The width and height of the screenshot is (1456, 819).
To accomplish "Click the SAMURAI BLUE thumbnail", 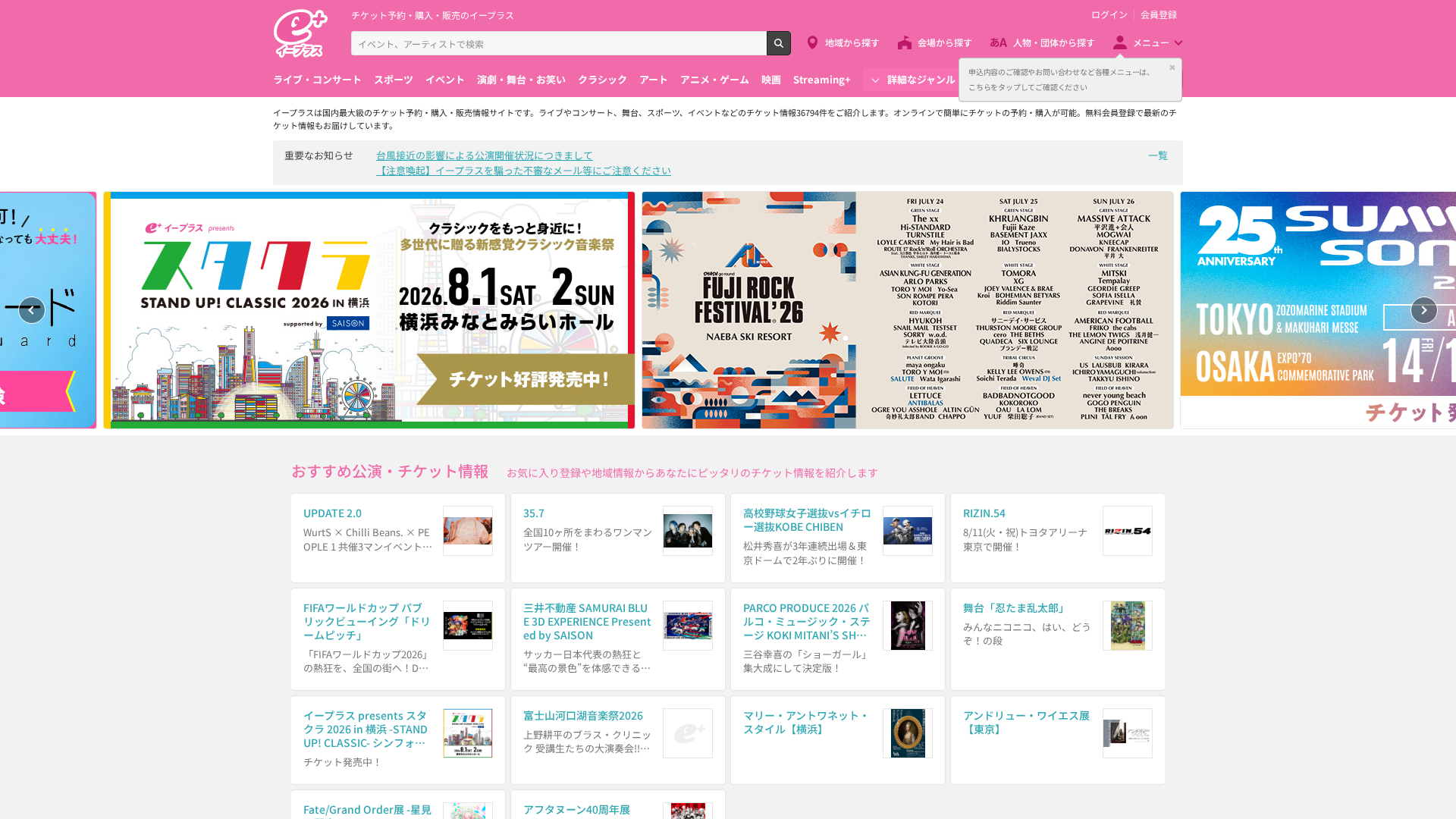I will [x=688, y=626].
